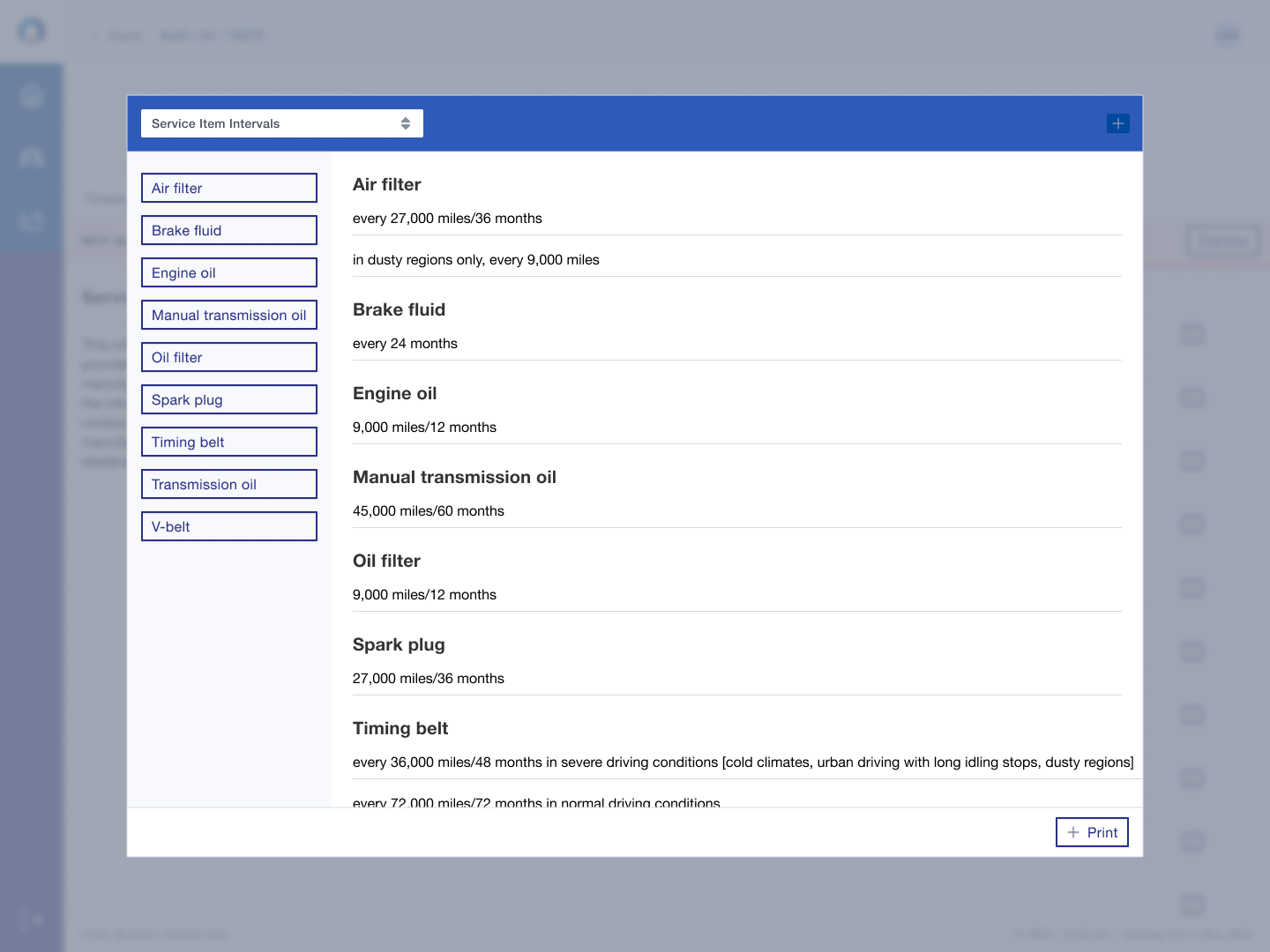Viewport: 1270px width, 952px height.
Task: Select the Brake fluid service item
Action: (228, 230)
